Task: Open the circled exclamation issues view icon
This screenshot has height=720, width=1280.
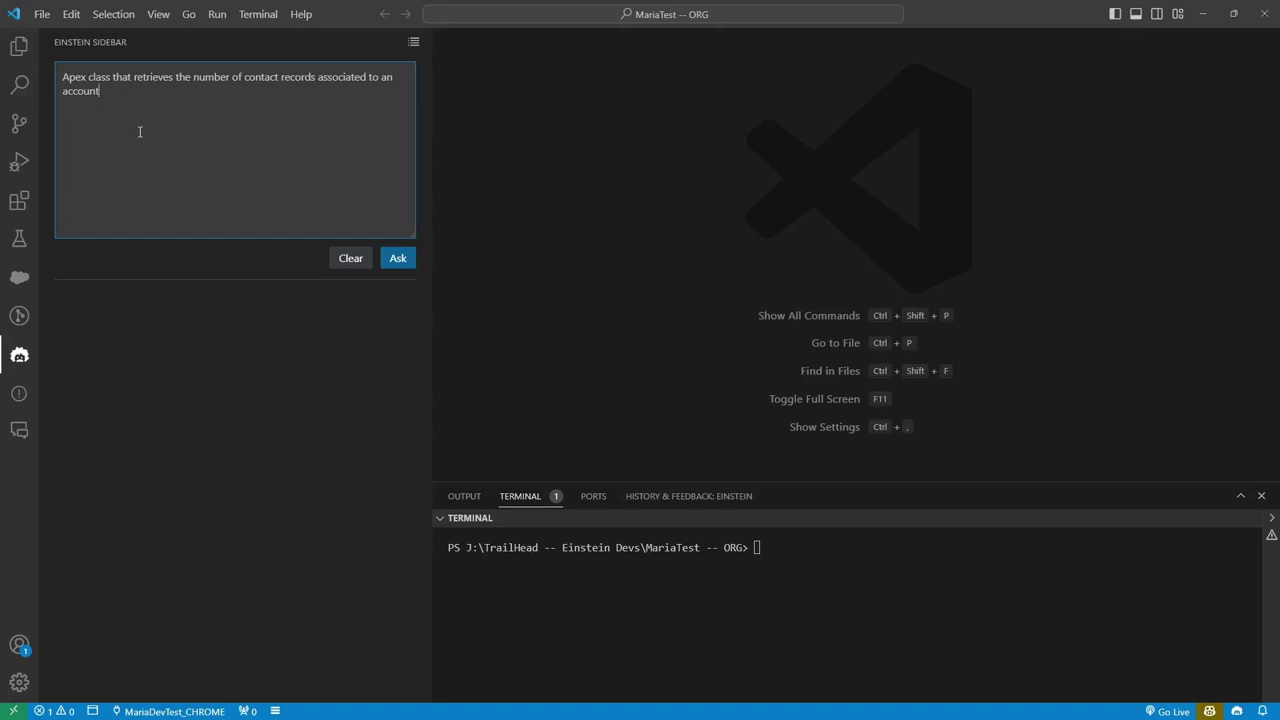Action: (19, 393)
